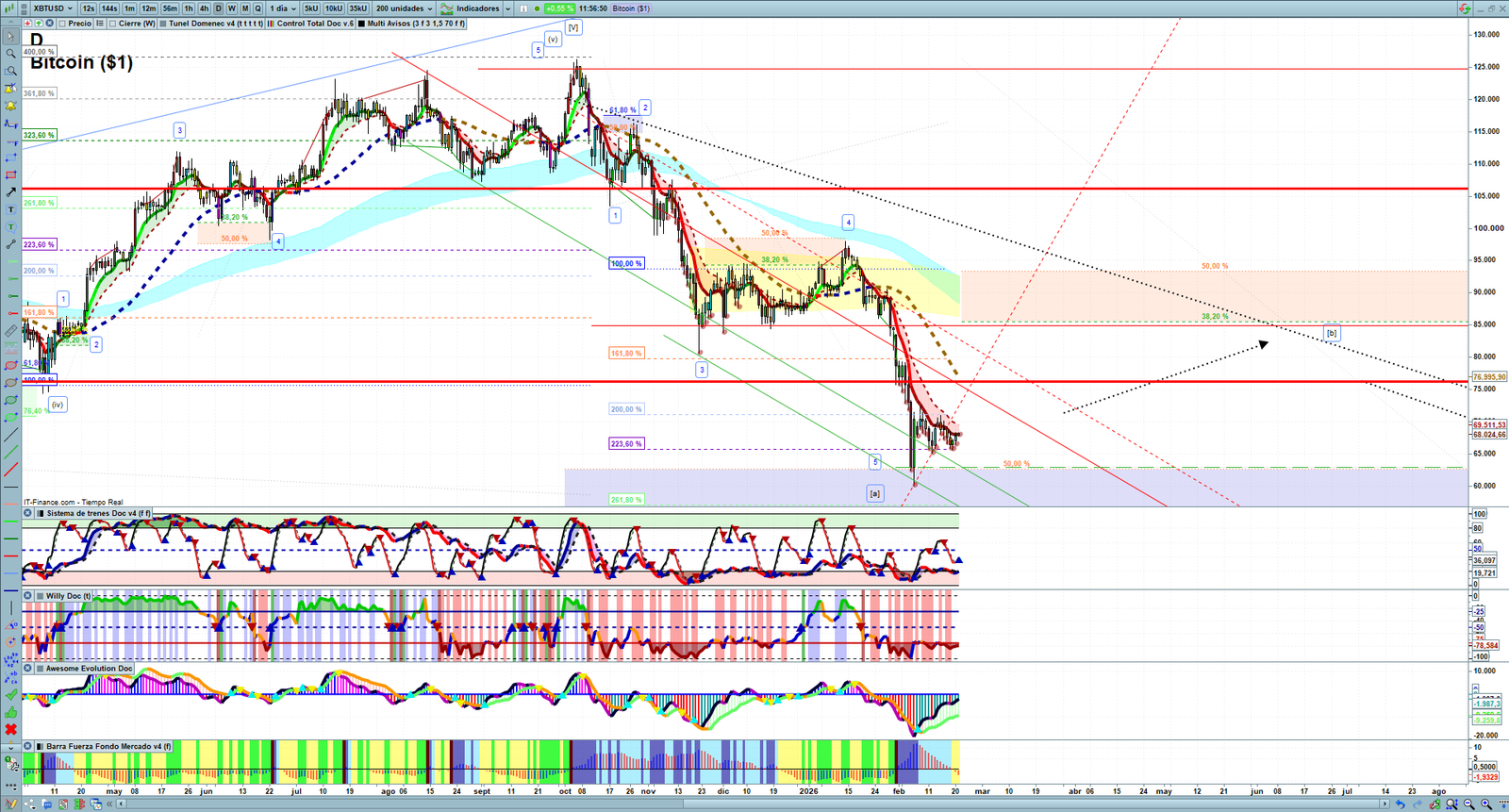The height and width of the screenshot is (812, 1509).
Task: Click the 35kU units button
Action: 358,8
